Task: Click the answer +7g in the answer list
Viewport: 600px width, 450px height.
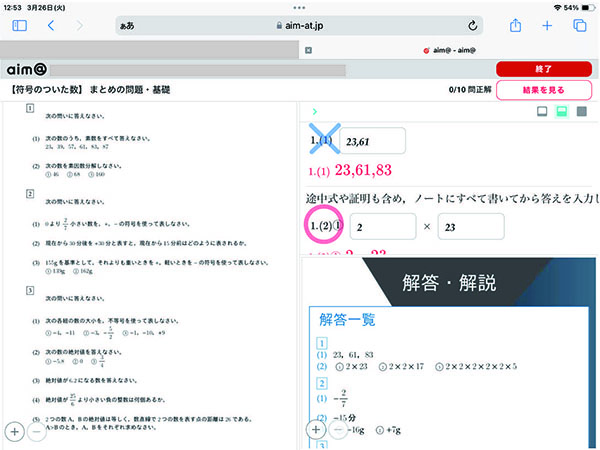Action: pos(388,430)
